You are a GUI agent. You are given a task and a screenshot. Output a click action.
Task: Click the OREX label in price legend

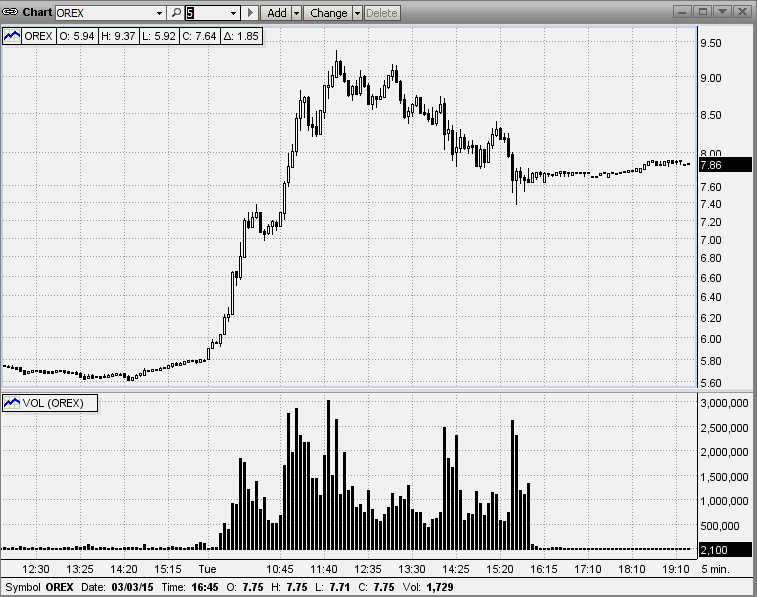38,36
